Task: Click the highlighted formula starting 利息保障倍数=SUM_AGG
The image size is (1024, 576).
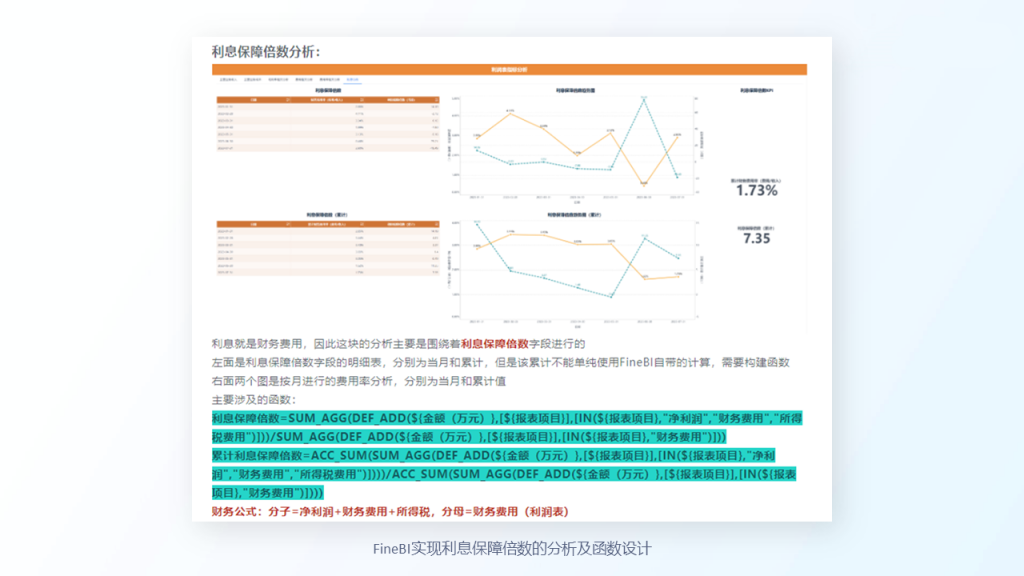Action: click(507, 428)
